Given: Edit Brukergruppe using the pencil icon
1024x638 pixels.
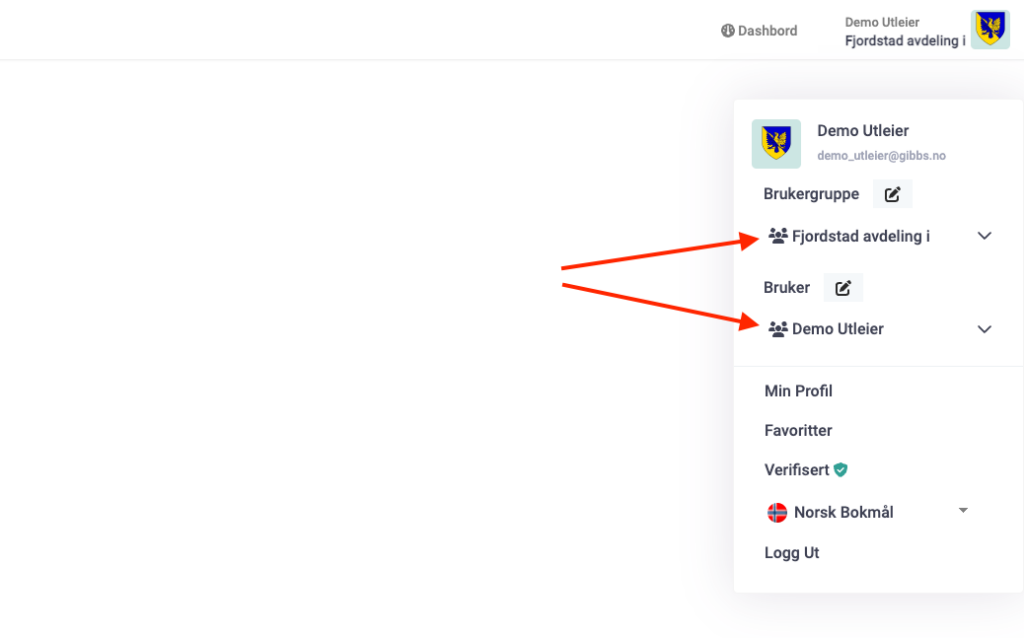Looking at the screenshot, I should click(x=892, y=194).
